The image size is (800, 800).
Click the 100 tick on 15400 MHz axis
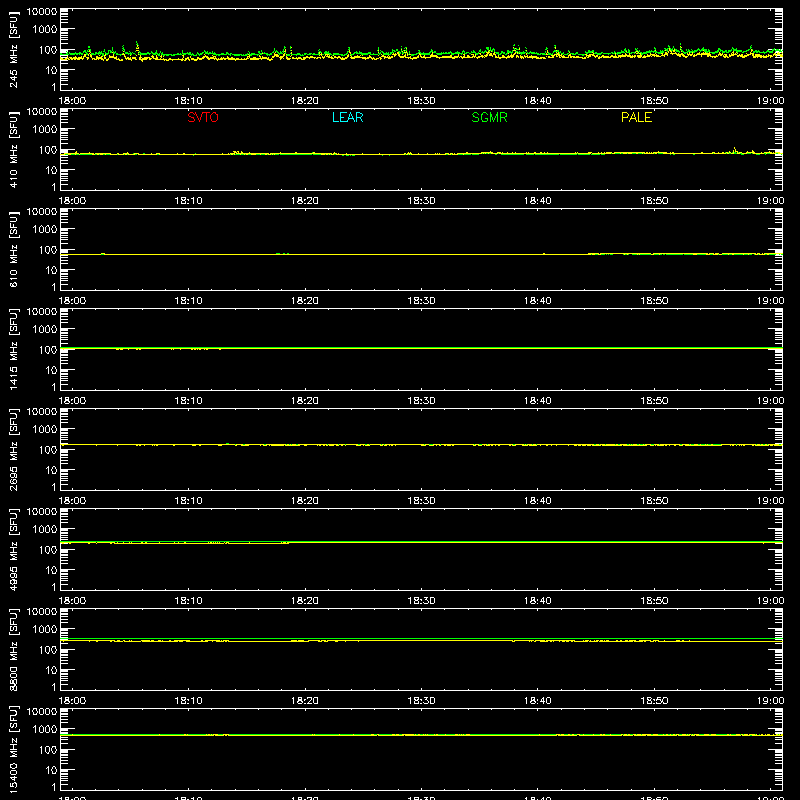(x=48, y=750)
